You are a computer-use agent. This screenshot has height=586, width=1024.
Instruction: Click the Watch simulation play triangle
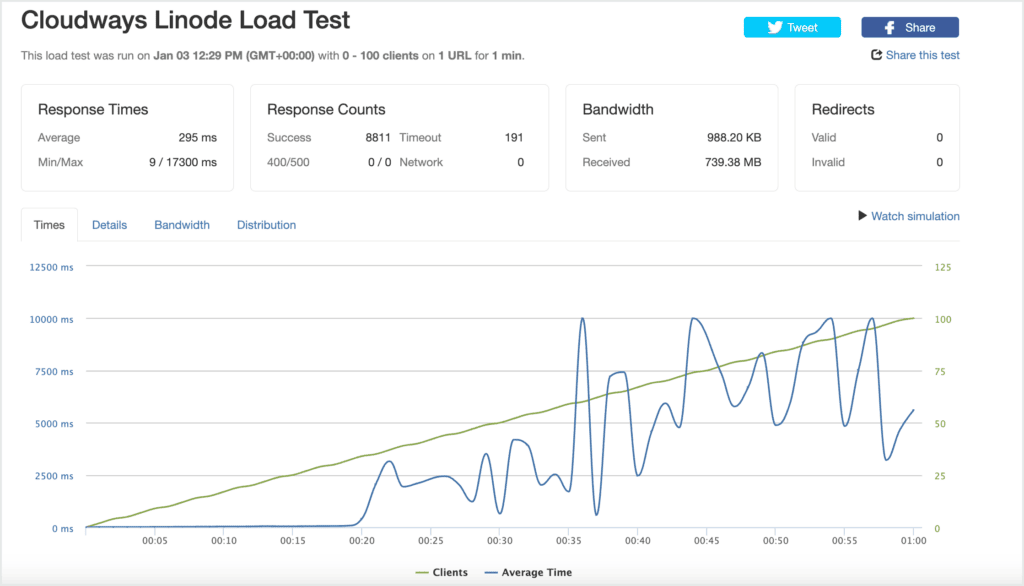point(862,216)
